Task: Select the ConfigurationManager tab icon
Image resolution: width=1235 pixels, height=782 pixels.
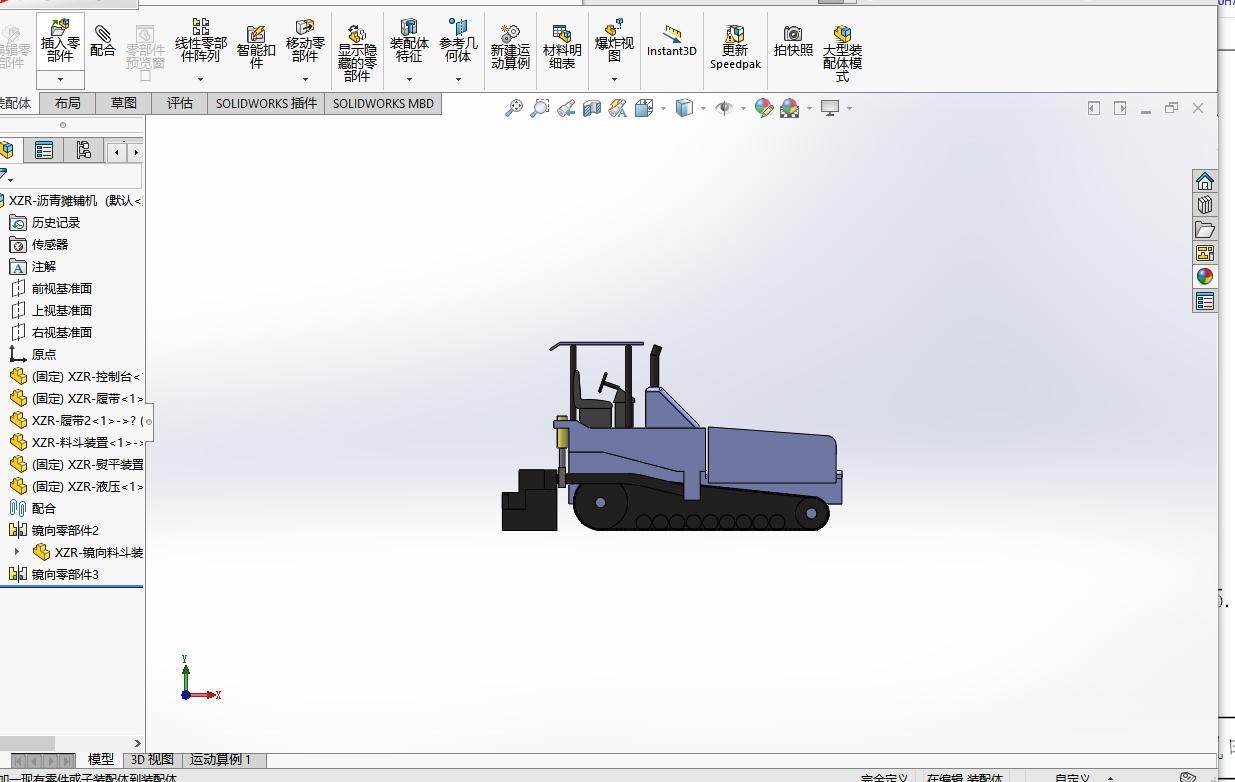Action: (84, 151)
